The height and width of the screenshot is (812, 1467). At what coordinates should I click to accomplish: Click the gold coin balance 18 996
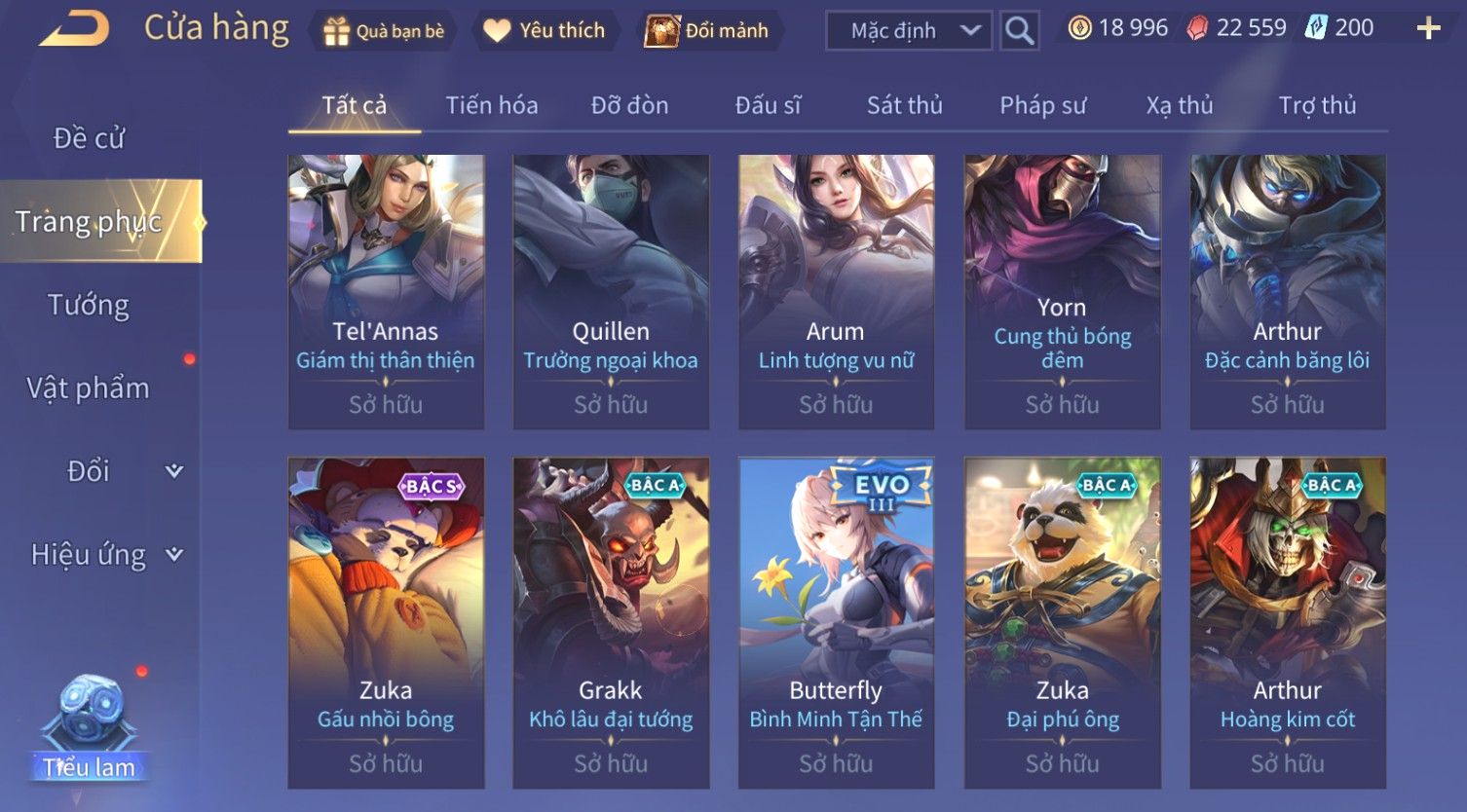tap(1117, 28)
